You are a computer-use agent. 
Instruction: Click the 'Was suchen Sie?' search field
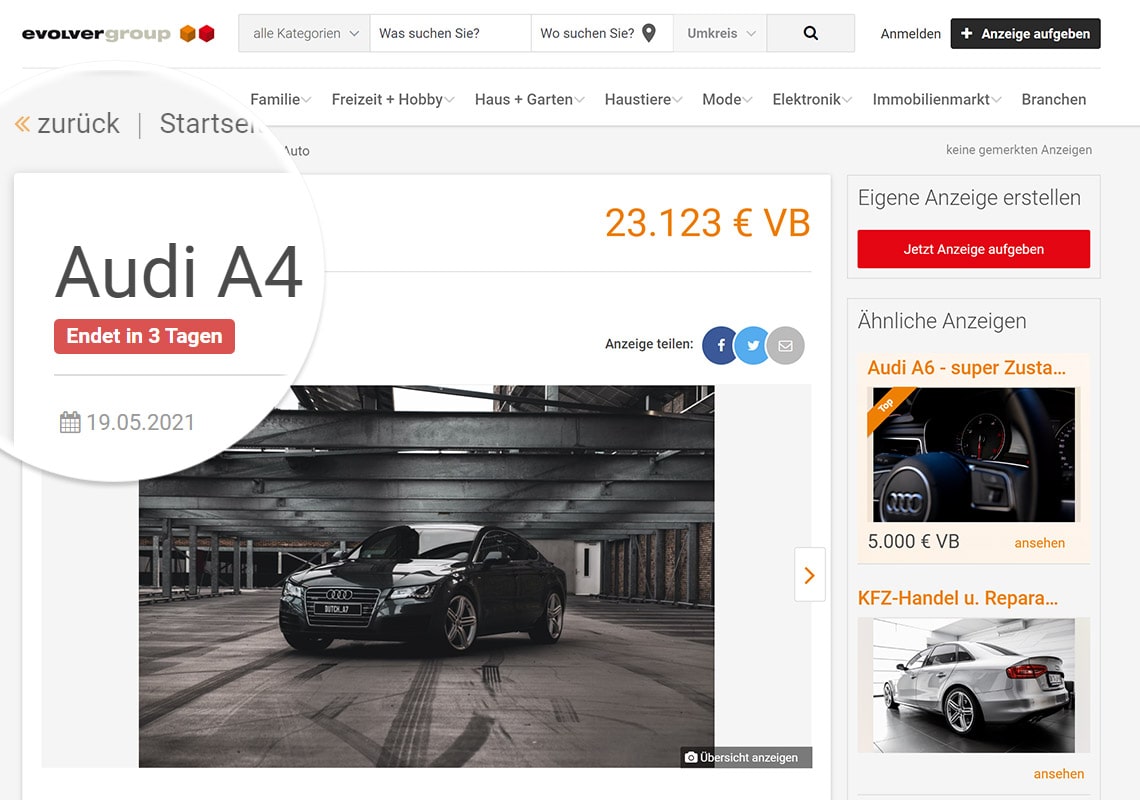450,33
